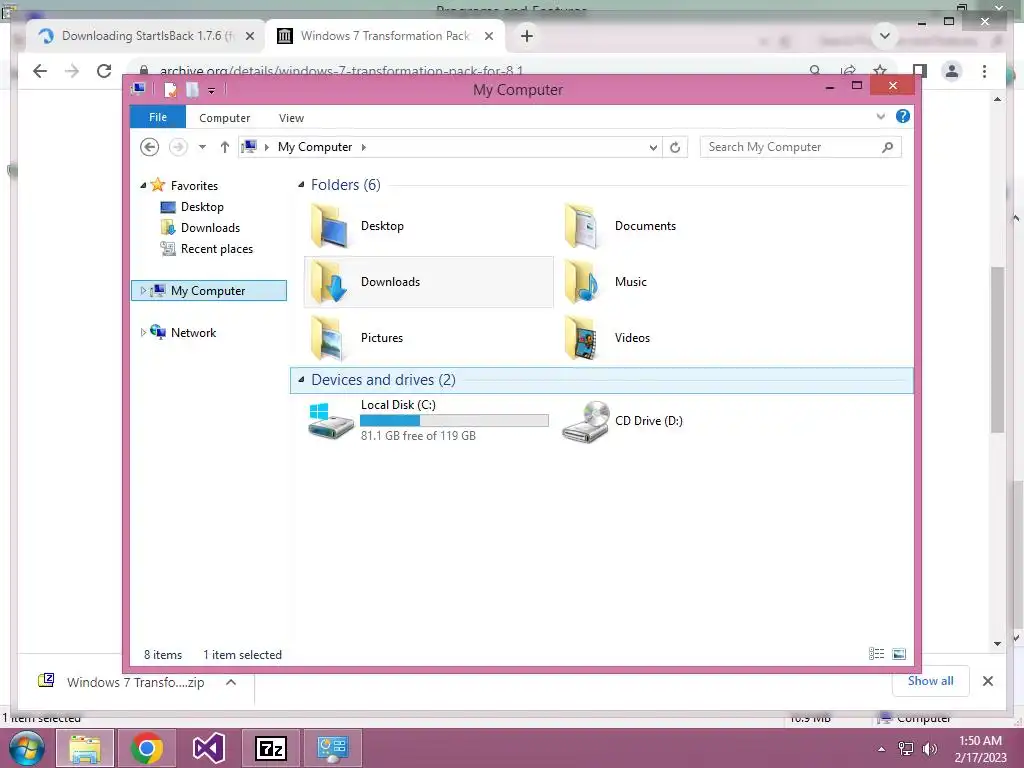The width and height of the screenshot is (1024, 768).
Task: Open the Documents folder icon
Action: coord(581,226)
